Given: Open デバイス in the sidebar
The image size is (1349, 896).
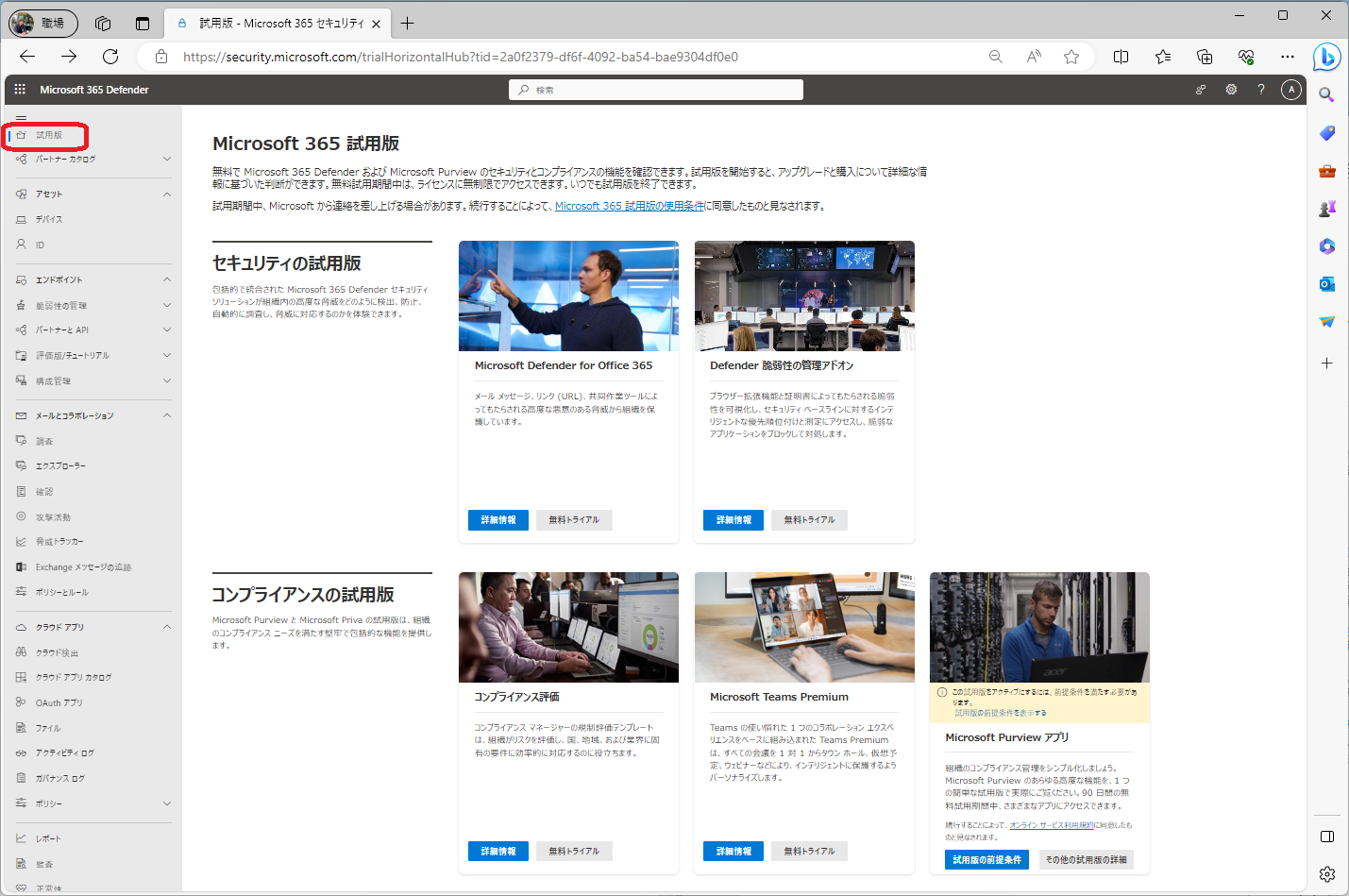Looking at the screenshot, I should click(49, 219).
